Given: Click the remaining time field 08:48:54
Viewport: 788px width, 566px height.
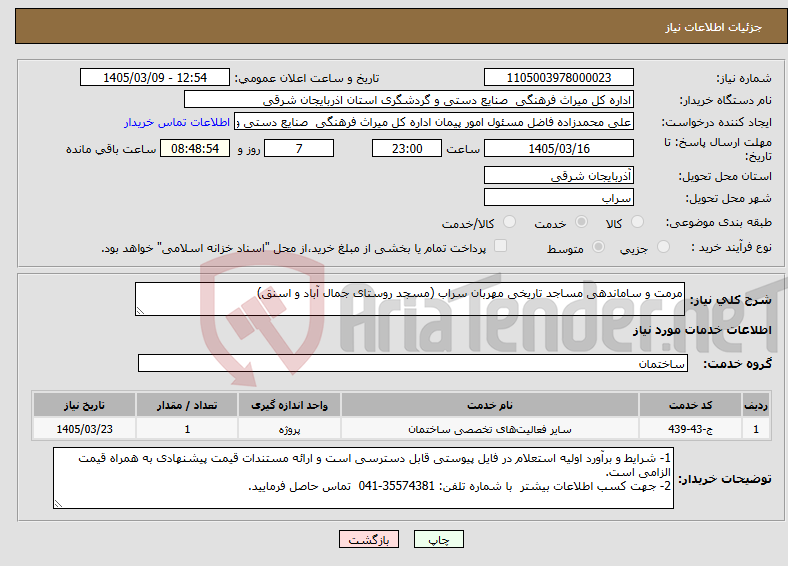Looking at the screenshot, I should (195, 148).
